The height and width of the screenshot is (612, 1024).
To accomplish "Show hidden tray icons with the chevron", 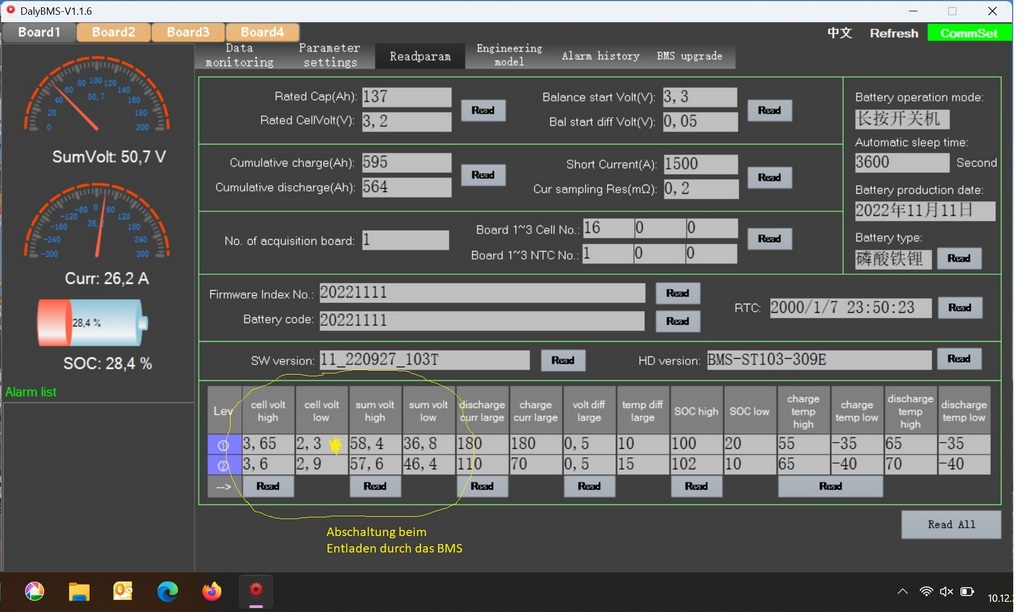I will 903,592.
